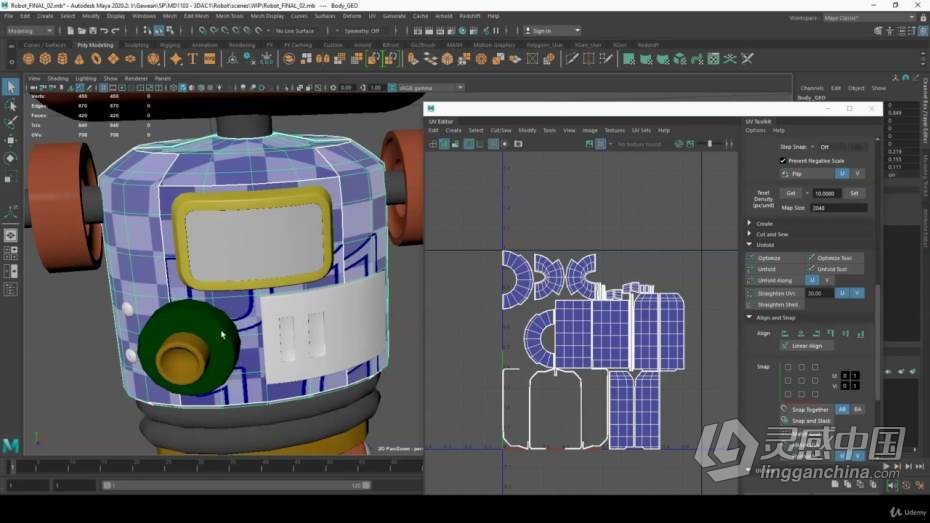The height and width of the screenshot is (523, 930).
Task: Toggle the Flip V direction button
Action: (857, 174)
